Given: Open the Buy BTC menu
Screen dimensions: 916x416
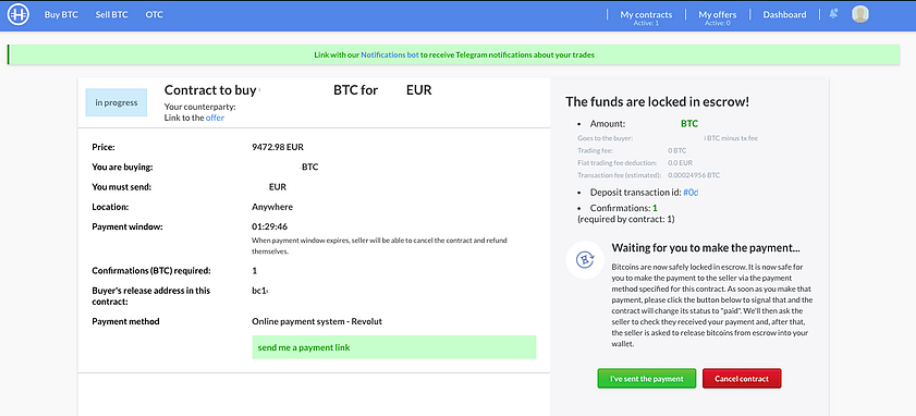Looking at the screenshot, I should pos(61,15).
